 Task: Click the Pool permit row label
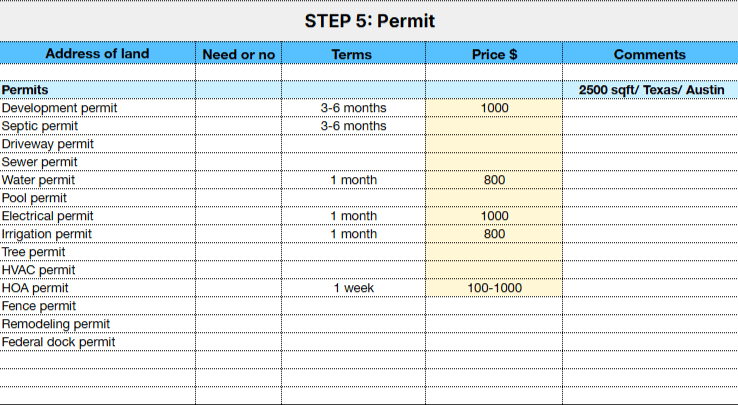point(97,198)
